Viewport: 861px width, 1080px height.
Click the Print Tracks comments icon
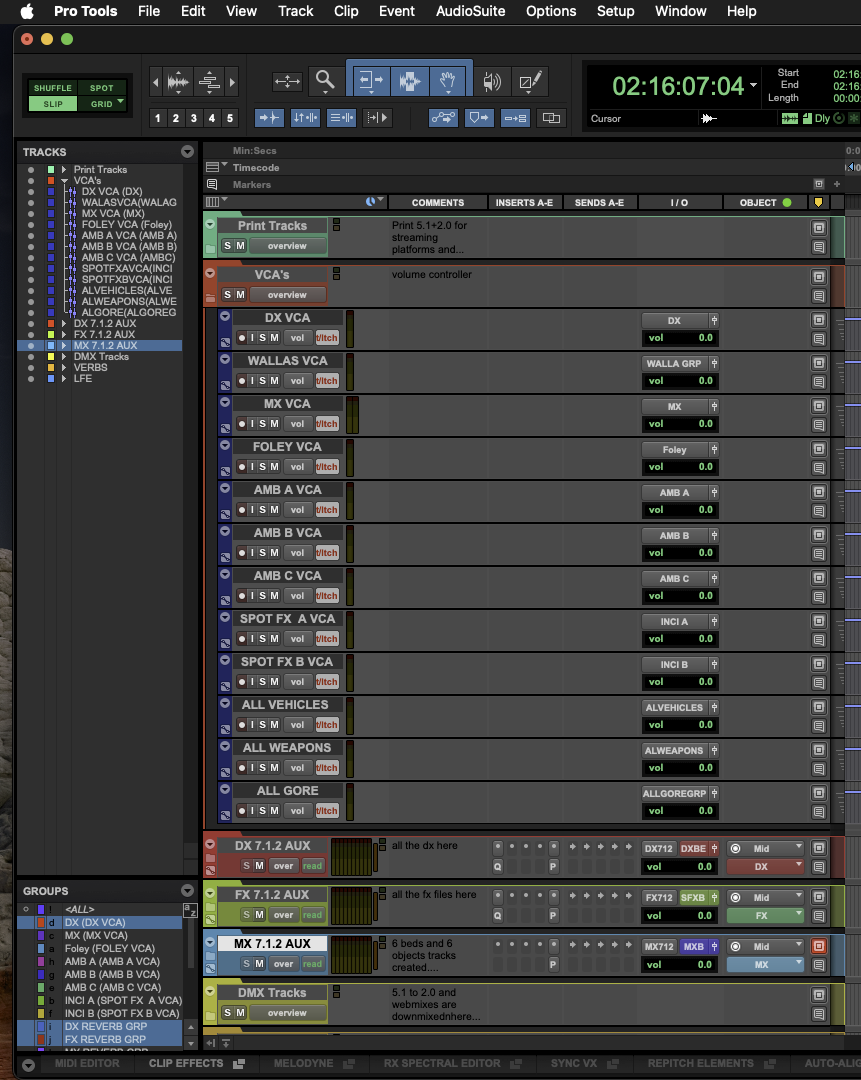pyautogui.click(x=819, y=247)
